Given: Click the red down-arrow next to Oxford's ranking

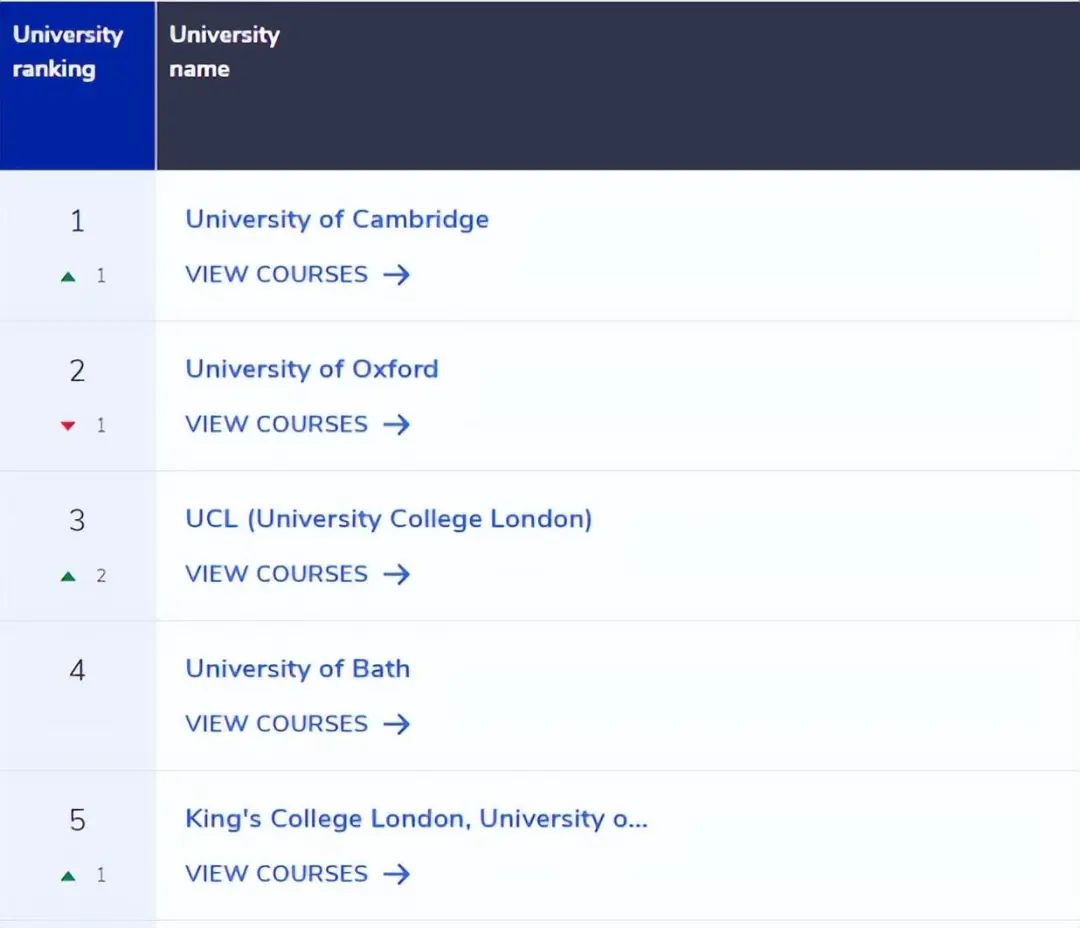Looking at the screenshot, I should pos(68,425).
